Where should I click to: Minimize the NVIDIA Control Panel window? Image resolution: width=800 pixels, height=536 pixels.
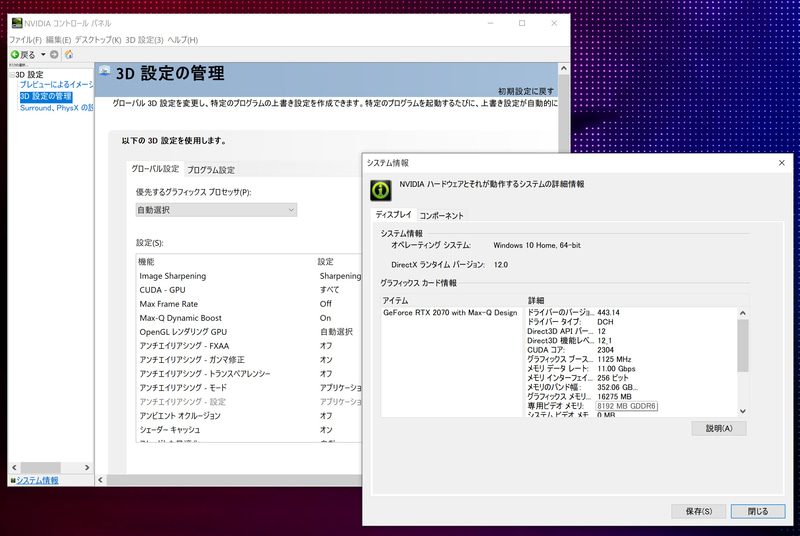pyautogui.click(x=490, y=23)
